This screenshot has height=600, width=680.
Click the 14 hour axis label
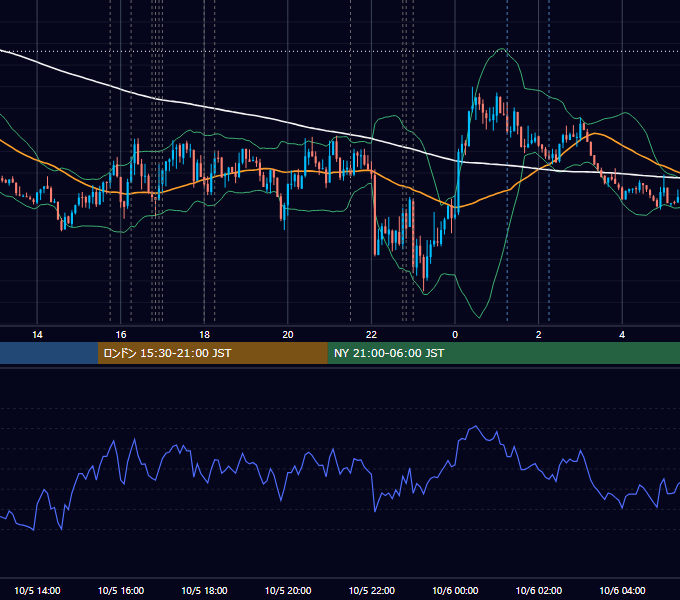point(37,335)
